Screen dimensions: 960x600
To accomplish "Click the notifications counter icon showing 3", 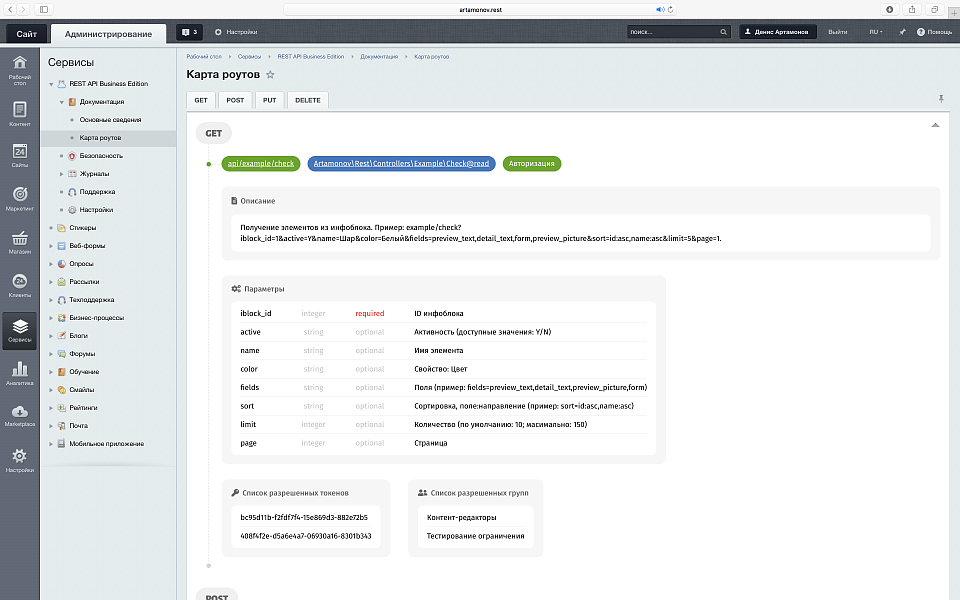I will 189,32.
